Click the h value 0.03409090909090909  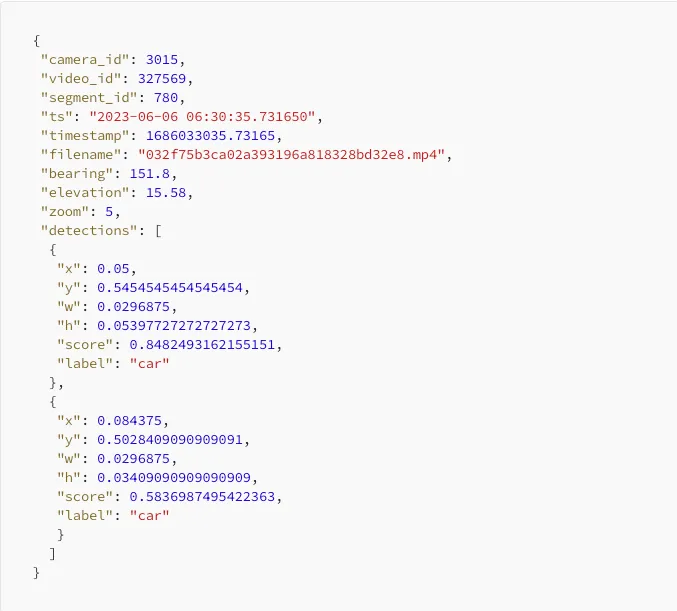[x=174, y=478]
